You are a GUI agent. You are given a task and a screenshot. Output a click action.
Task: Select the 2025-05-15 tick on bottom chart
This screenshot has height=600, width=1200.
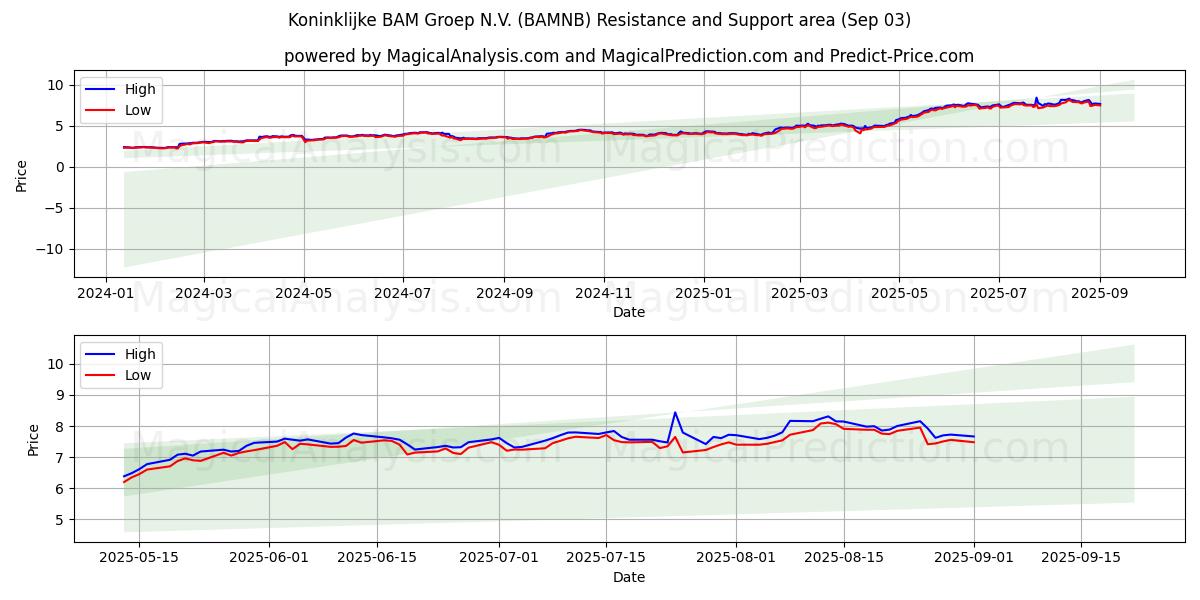pyautogui.click(x=139, y=557)
